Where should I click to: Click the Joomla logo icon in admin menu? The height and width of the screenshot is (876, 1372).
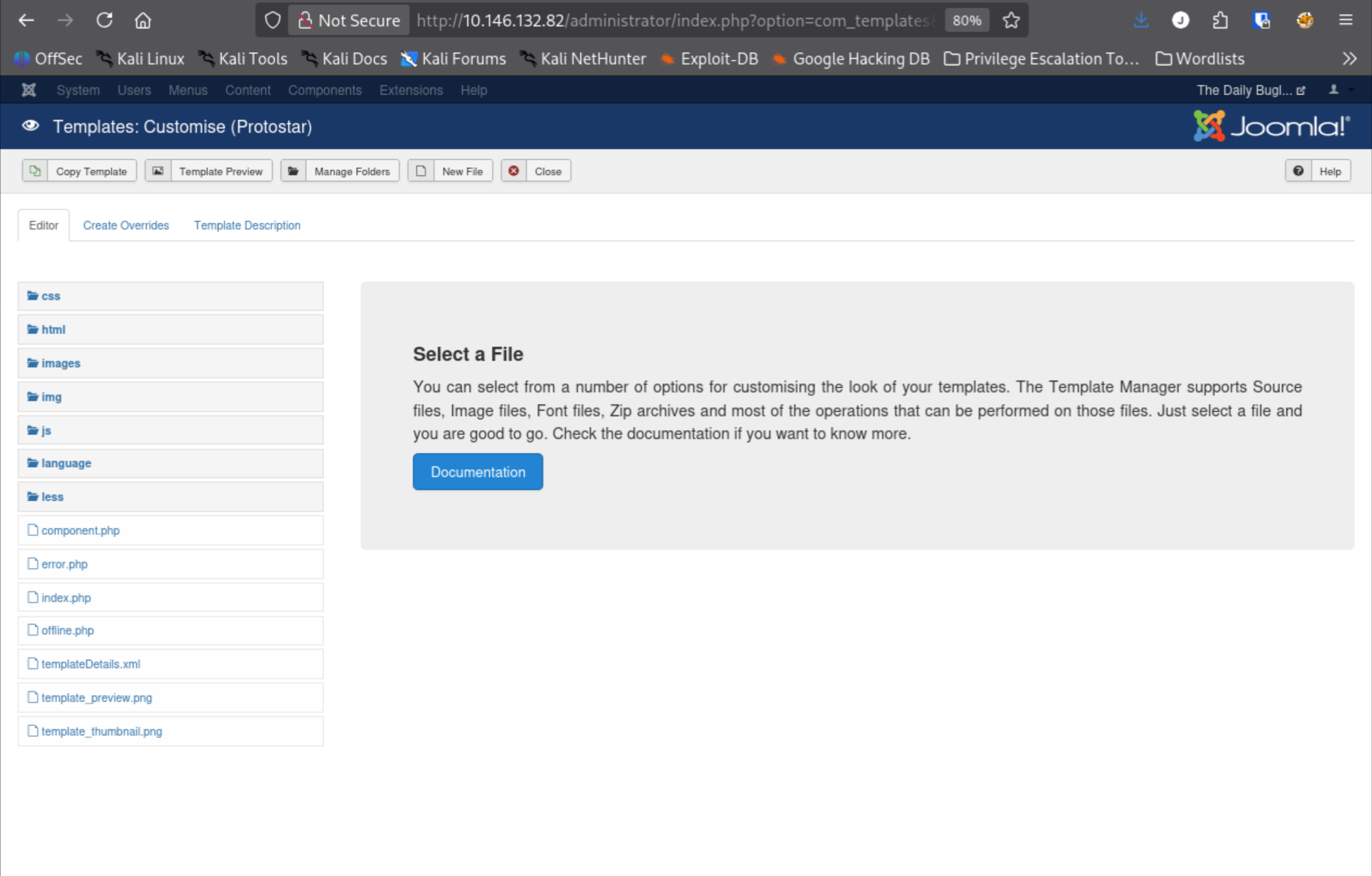(29, 90)
